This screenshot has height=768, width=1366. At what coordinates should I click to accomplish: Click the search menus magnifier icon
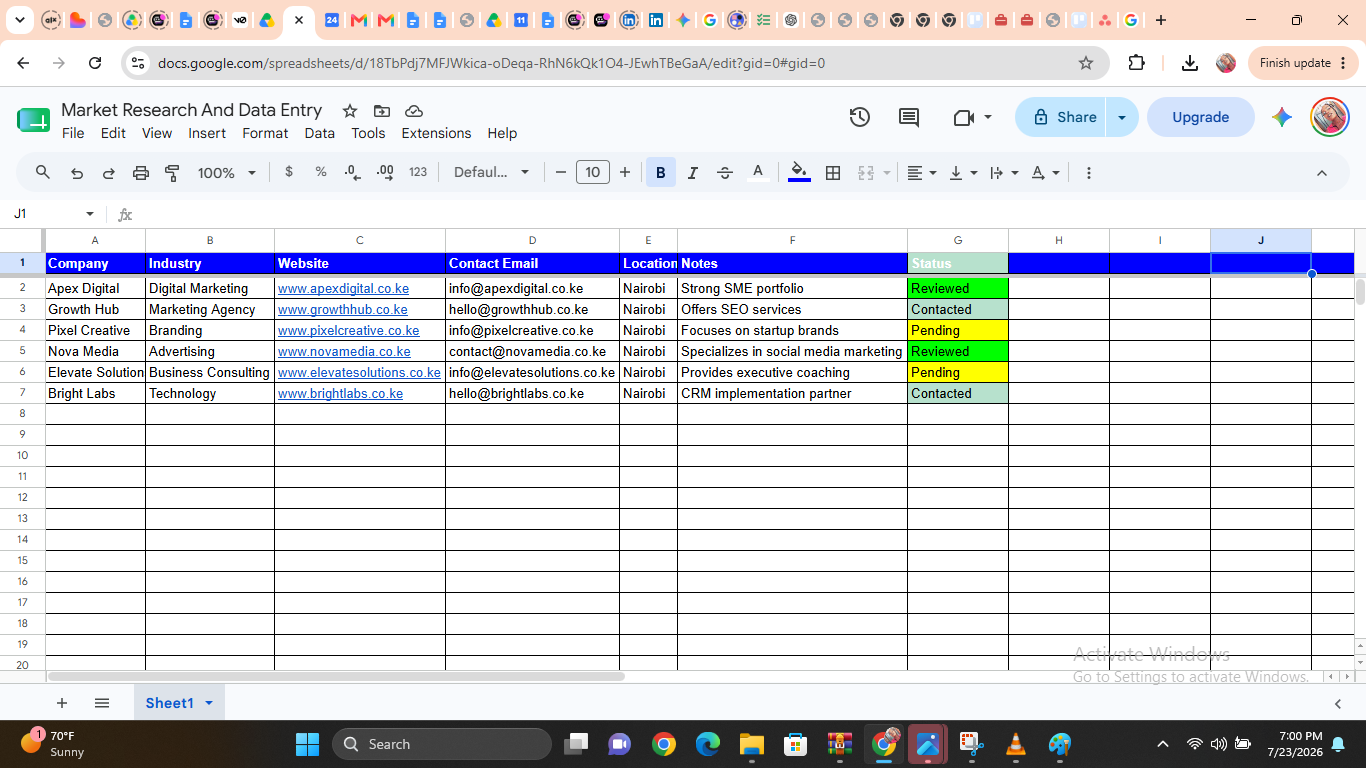[42, 172]
